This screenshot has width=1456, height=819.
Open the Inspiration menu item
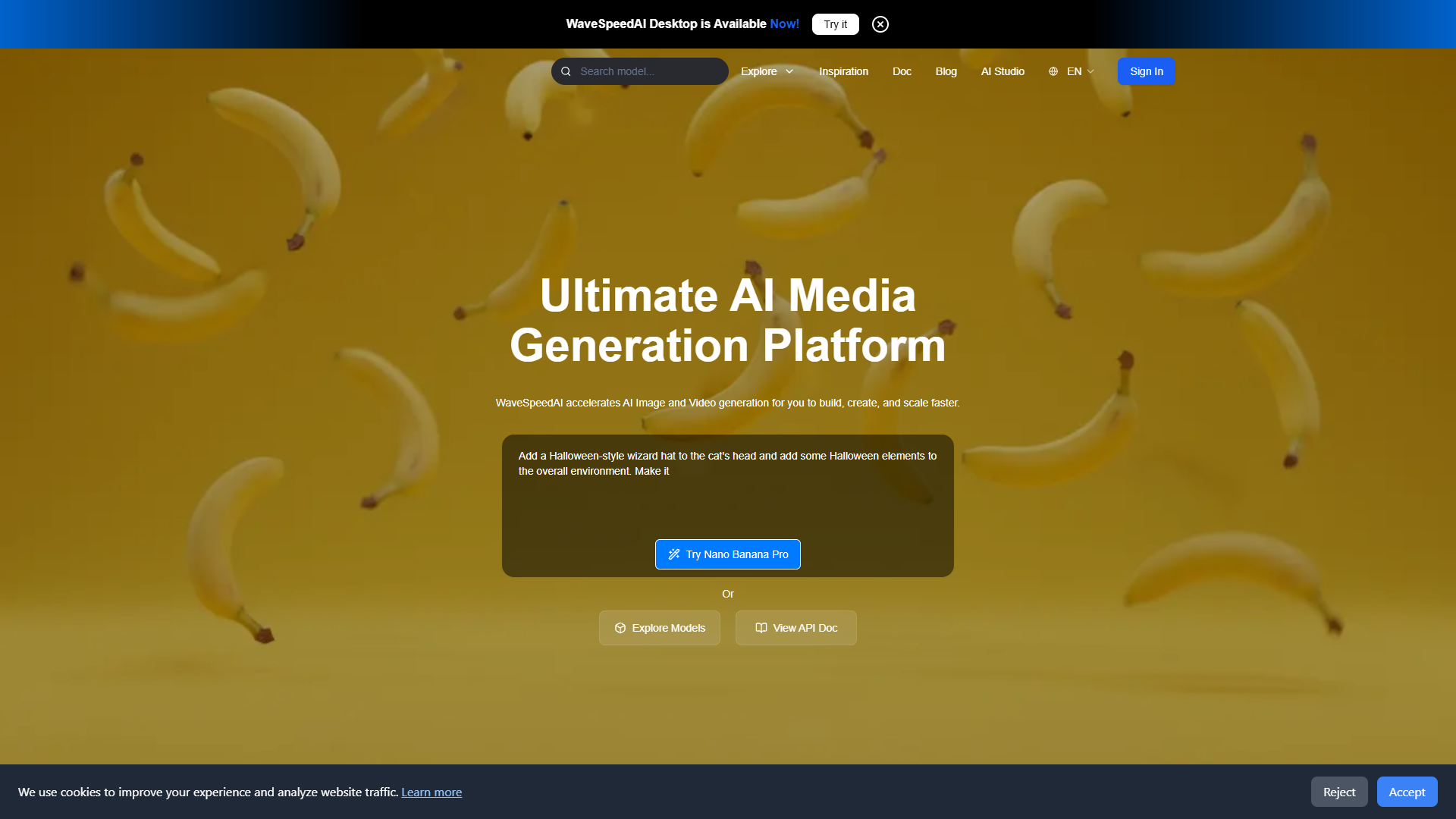click(843, 71)
